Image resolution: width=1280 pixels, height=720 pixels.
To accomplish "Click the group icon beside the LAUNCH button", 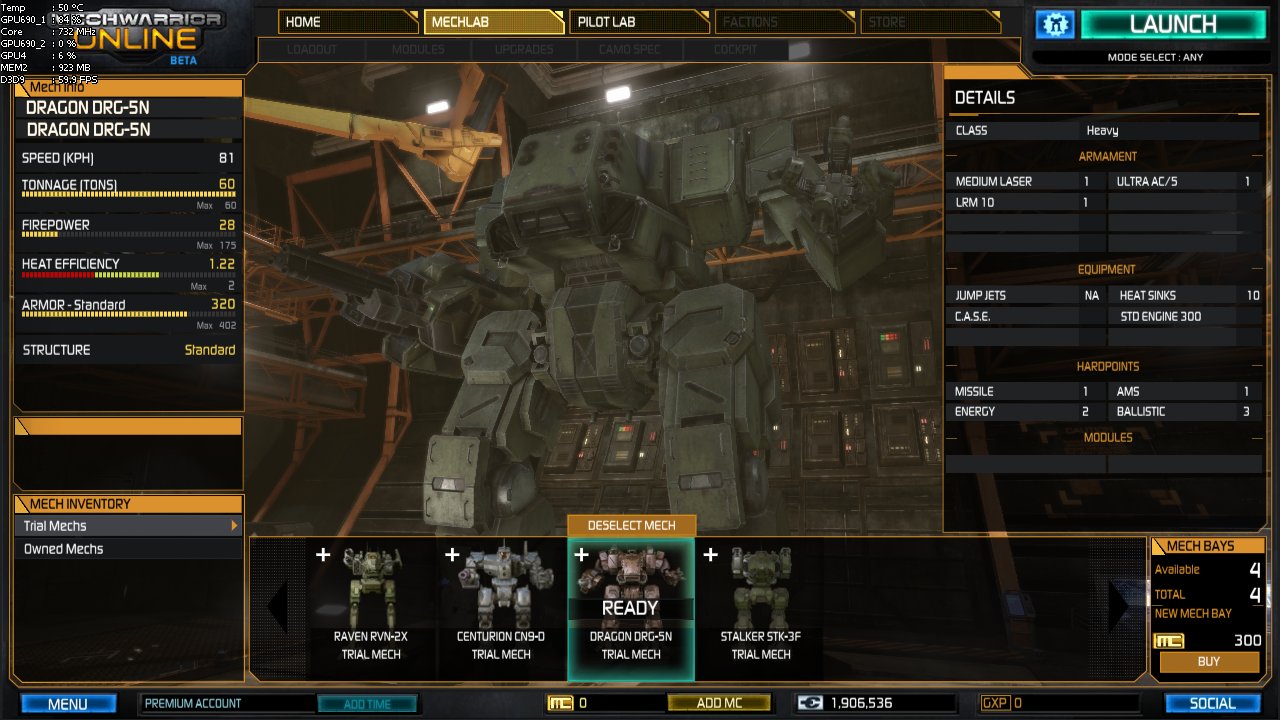I will tap(1054, 24).
